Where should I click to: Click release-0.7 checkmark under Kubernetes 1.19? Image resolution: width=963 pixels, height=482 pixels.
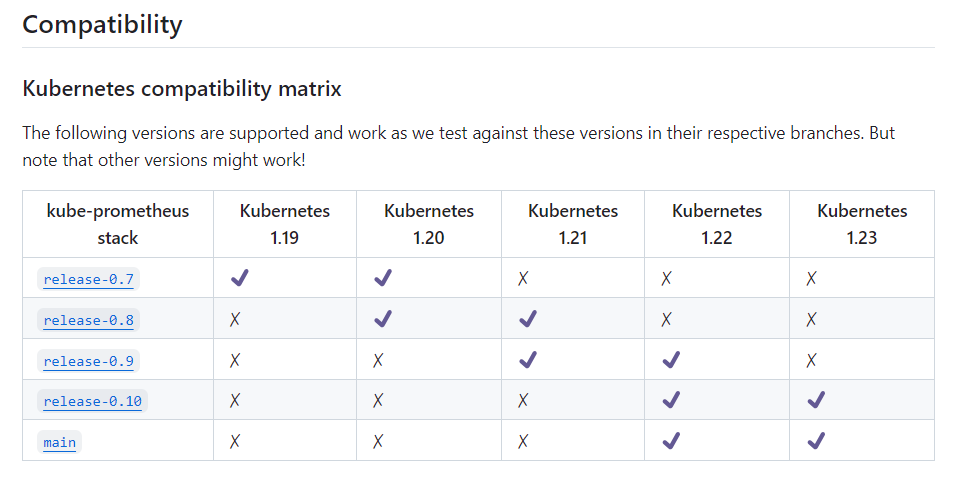click(x=240, y=278)
